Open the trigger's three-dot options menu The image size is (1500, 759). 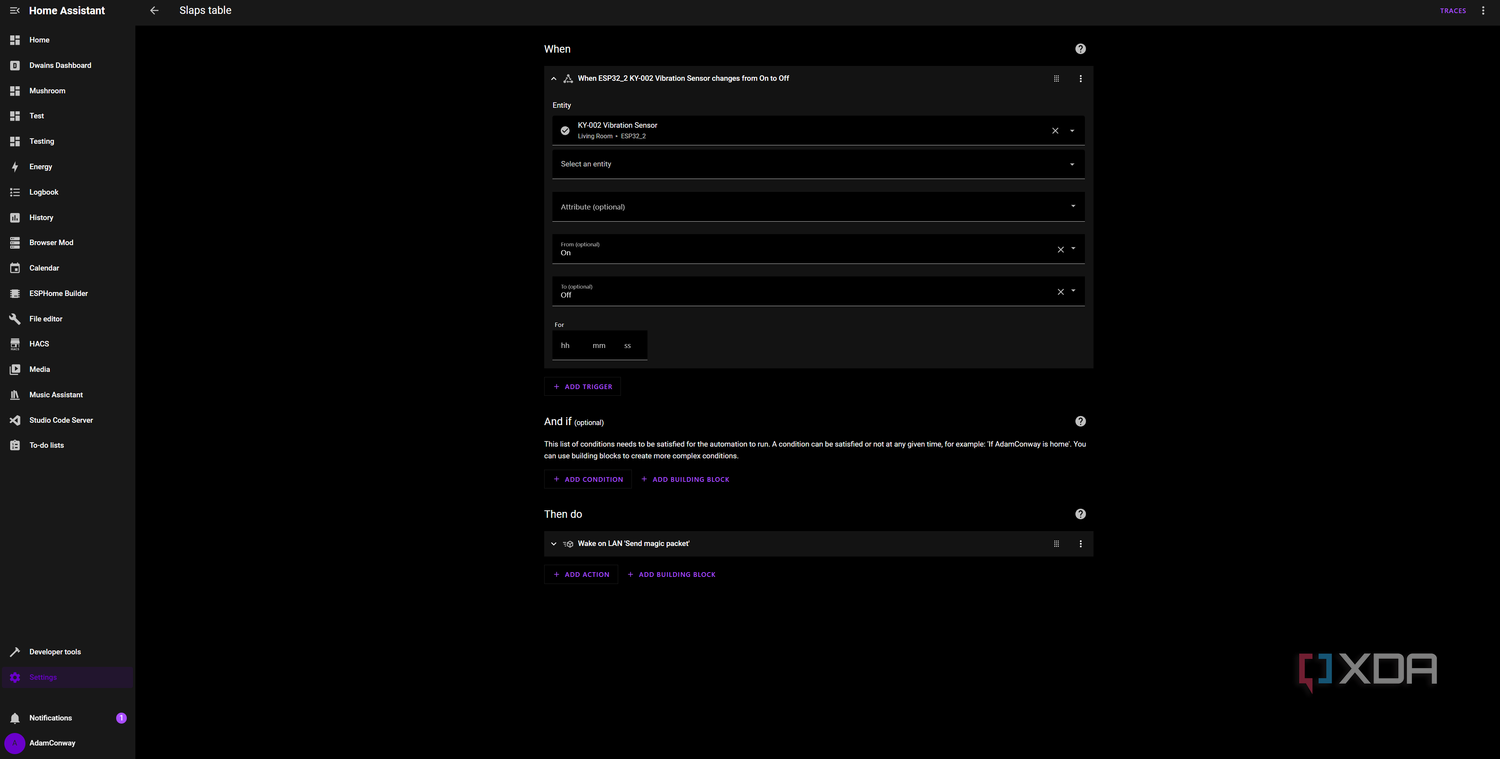[x=1080, y=79]
